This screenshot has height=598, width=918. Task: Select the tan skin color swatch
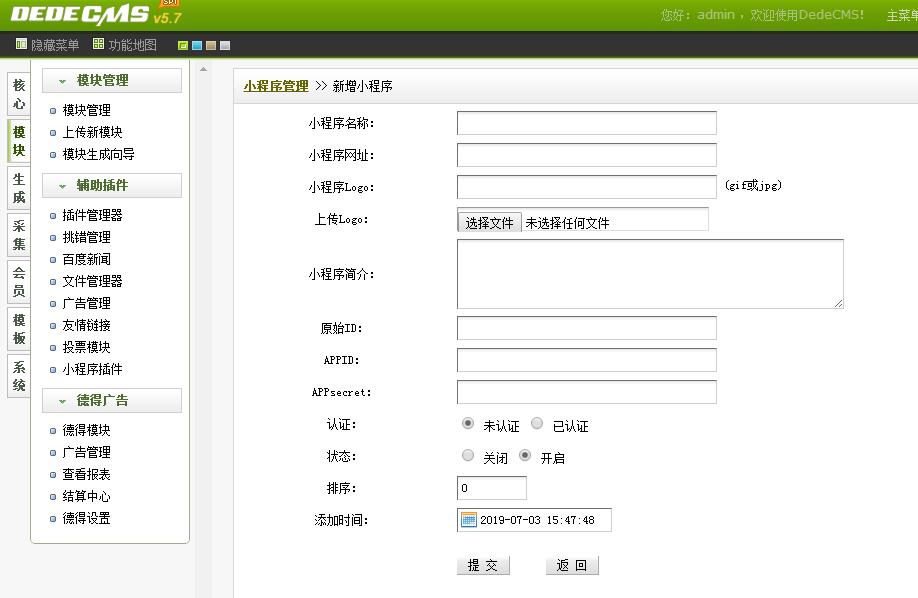[211, 45]
